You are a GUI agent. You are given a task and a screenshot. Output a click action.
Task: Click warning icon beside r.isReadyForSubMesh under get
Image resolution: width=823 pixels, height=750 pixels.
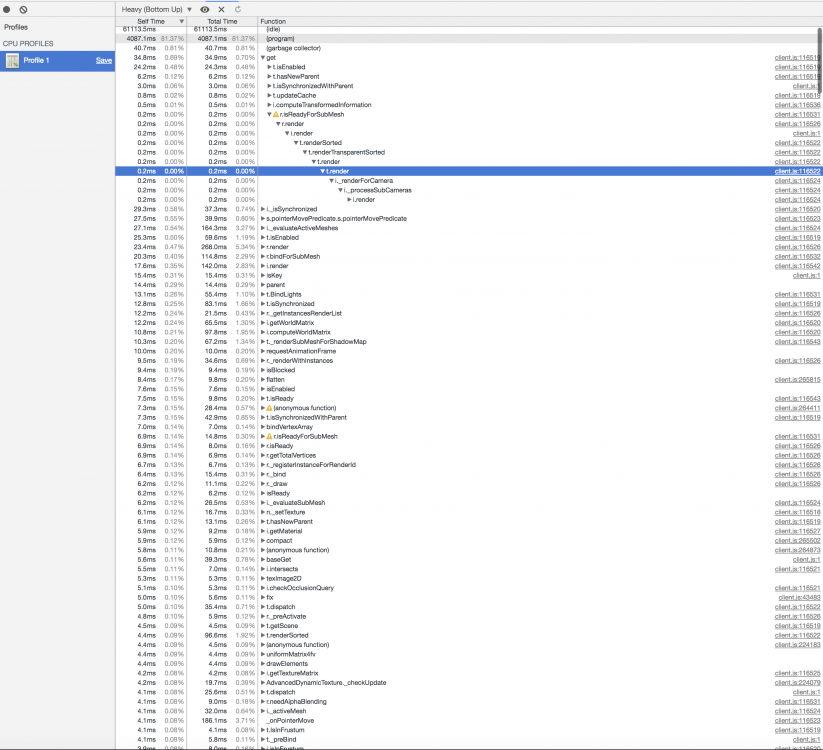tap(275, 114)
